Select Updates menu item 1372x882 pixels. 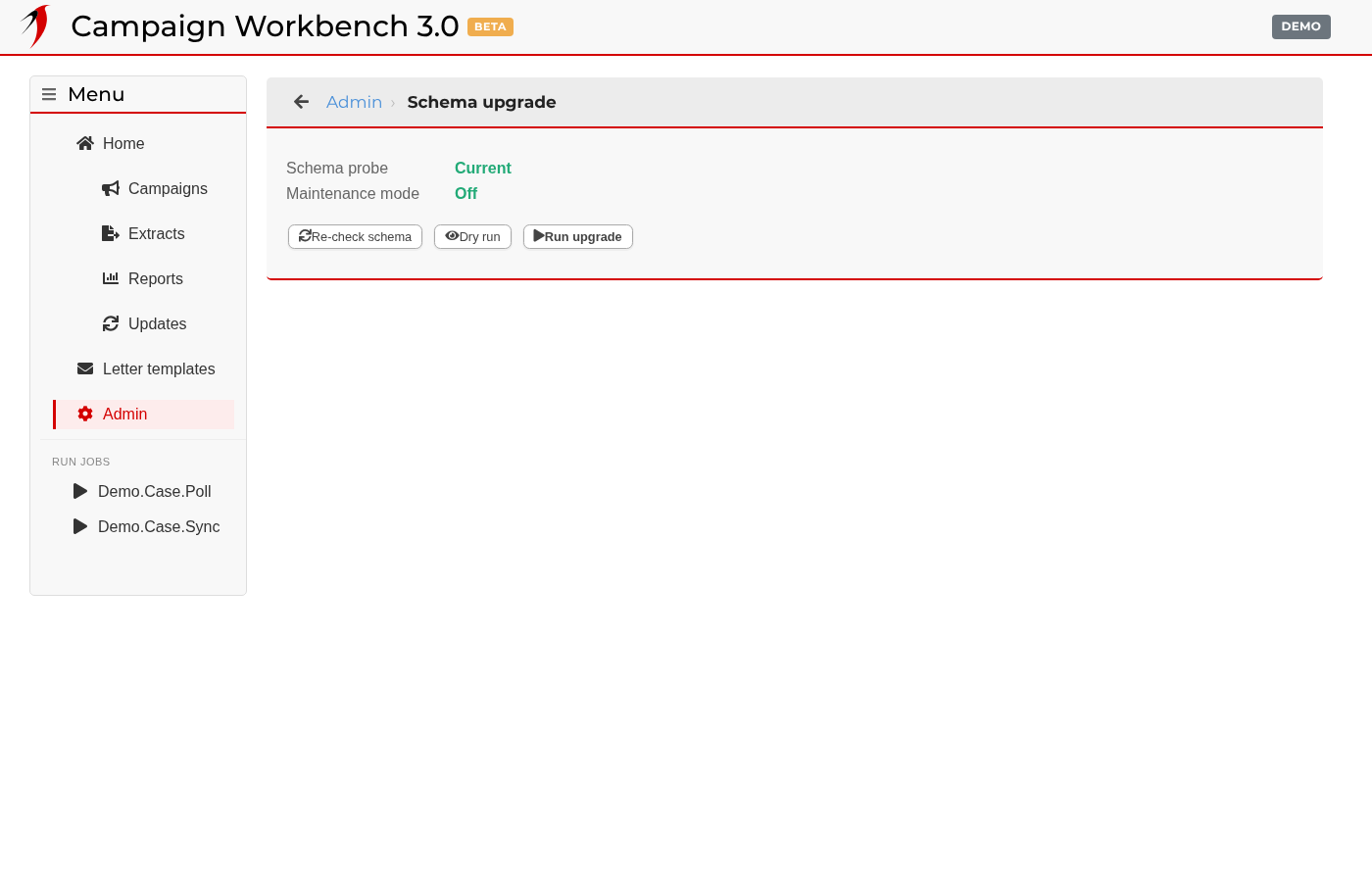[157, 323]
